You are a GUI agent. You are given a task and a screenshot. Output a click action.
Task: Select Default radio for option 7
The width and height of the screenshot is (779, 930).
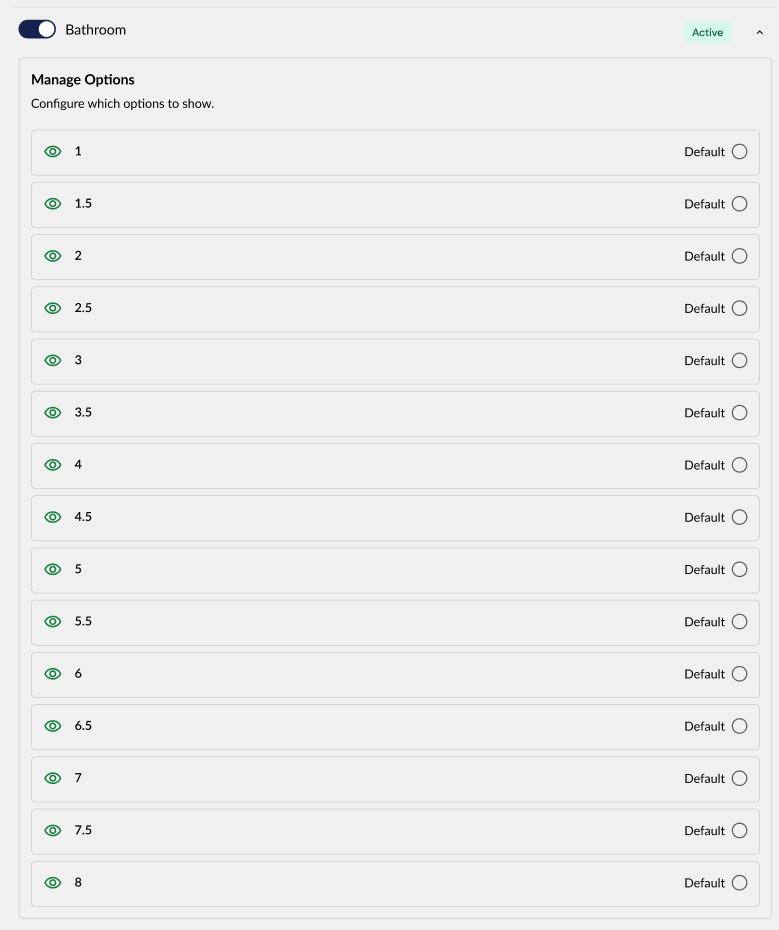click(739, 779)
